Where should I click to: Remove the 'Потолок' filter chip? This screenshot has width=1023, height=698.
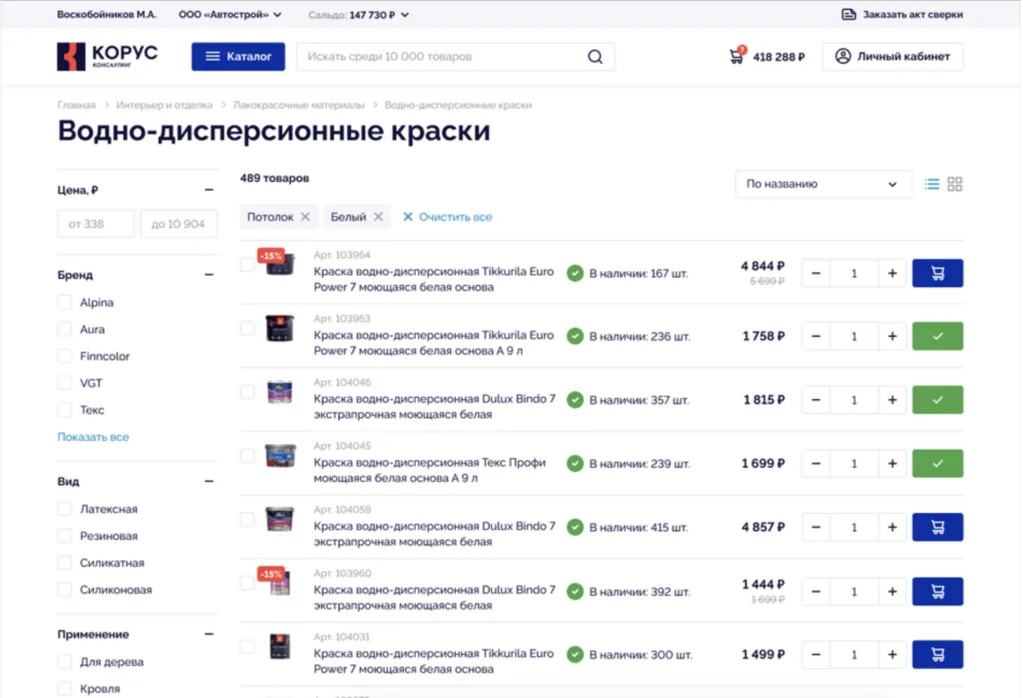point(306,217)
